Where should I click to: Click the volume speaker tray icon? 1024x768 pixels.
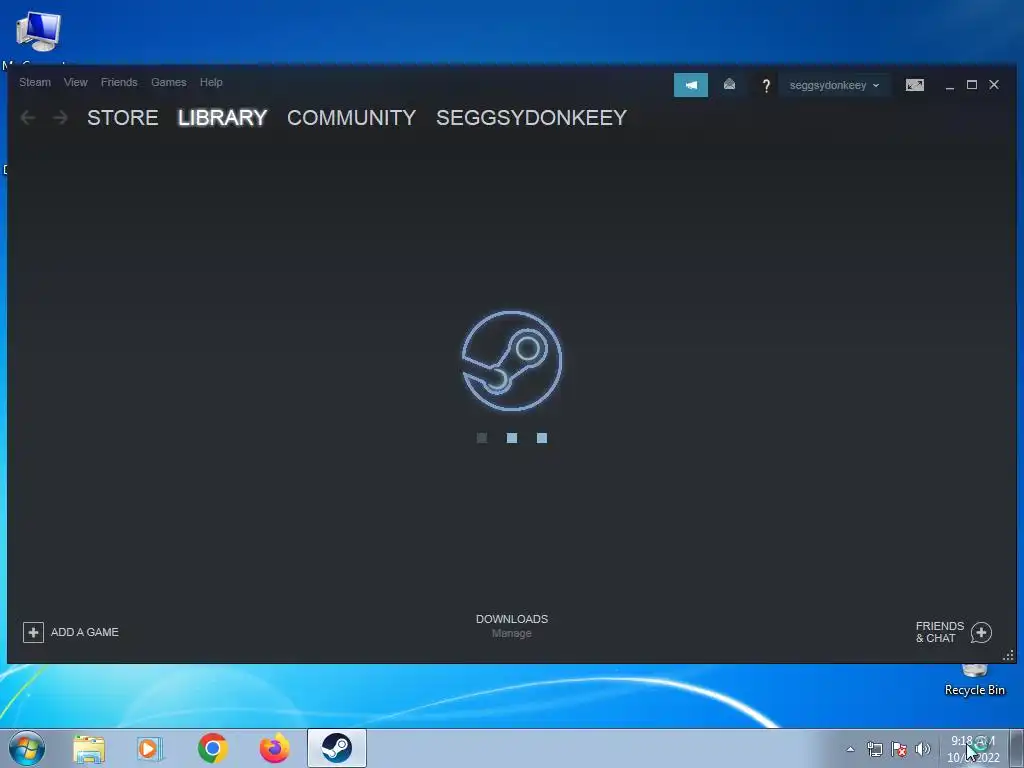coord(923,749)
